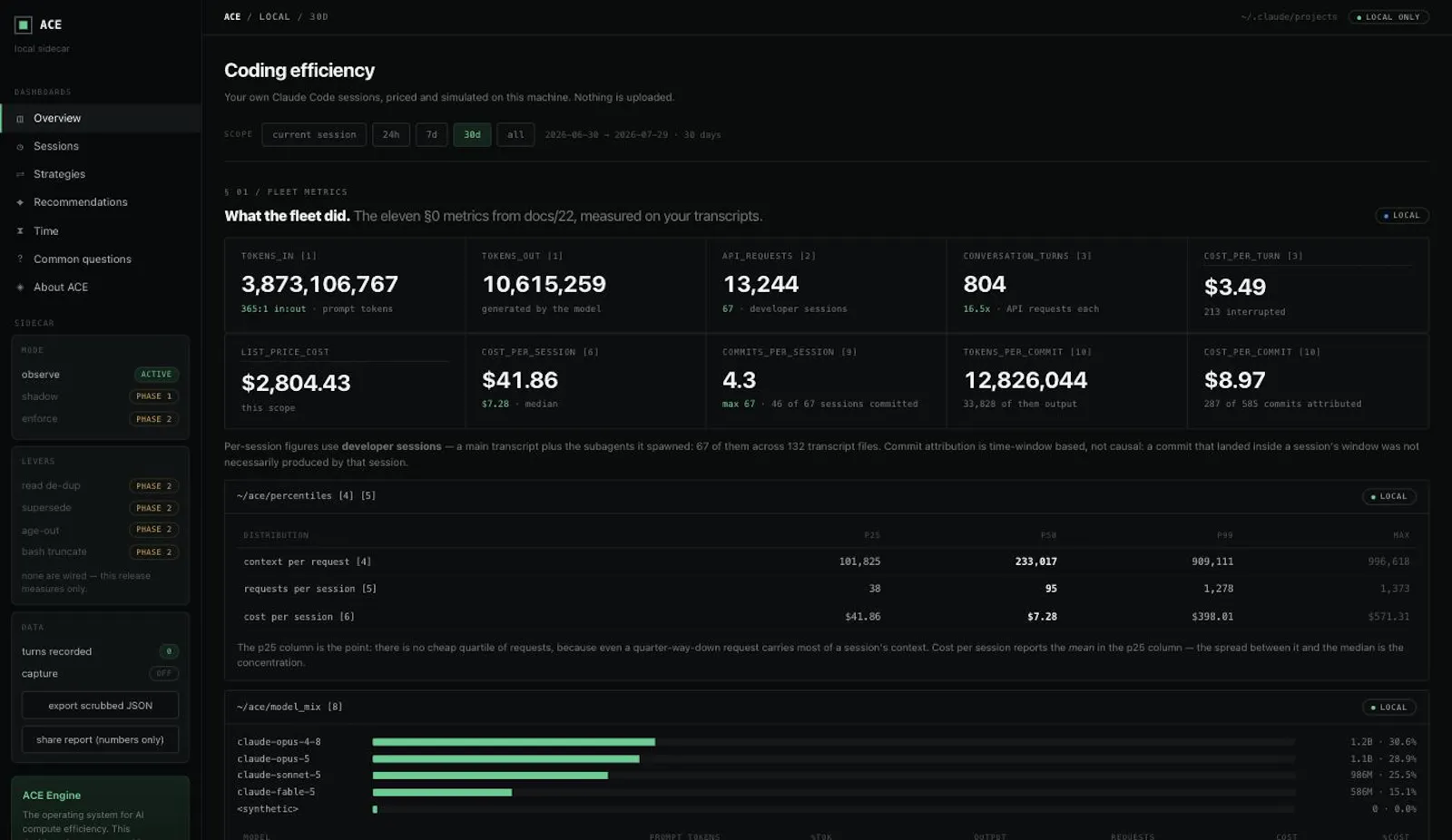Click the LOCAL ONLY badge in header

coord(1388,17)
